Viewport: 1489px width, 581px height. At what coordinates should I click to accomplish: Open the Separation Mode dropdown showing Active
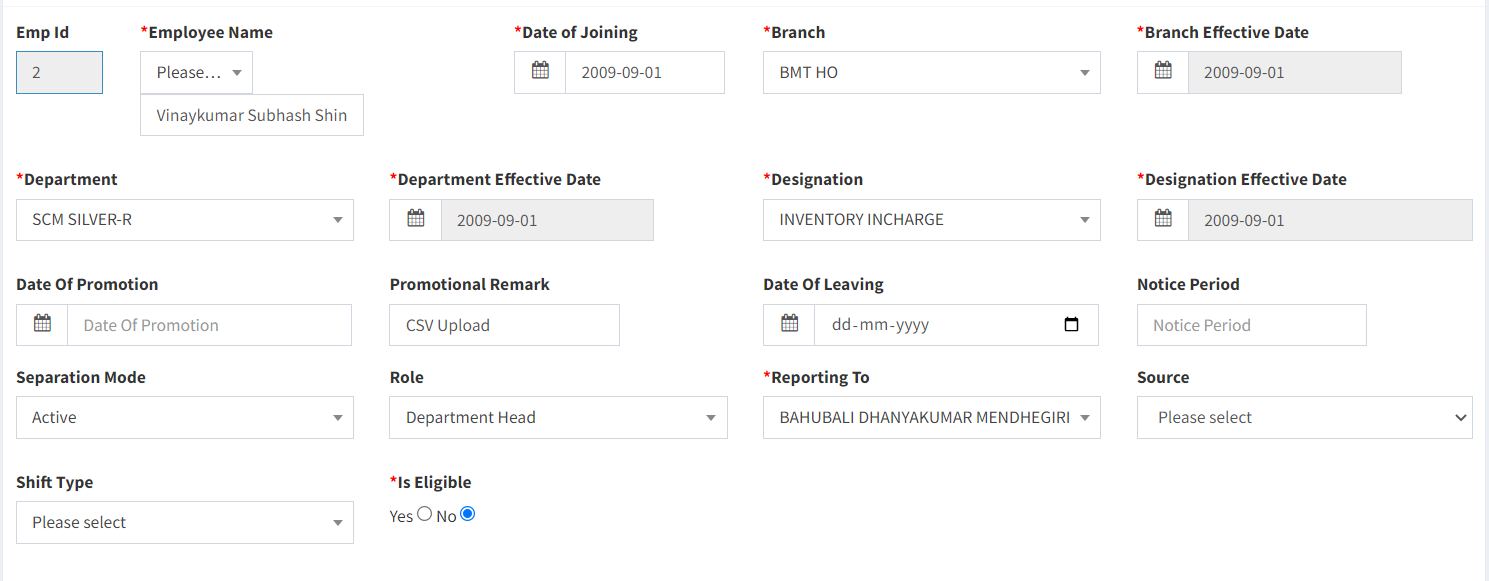tap(185, 417)
